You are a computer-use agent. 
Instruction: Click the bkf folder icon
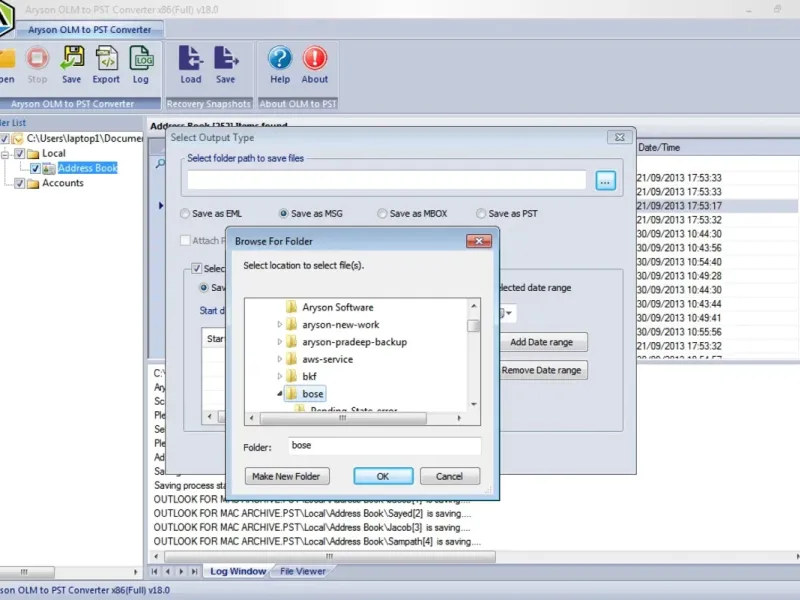point(291,377)
